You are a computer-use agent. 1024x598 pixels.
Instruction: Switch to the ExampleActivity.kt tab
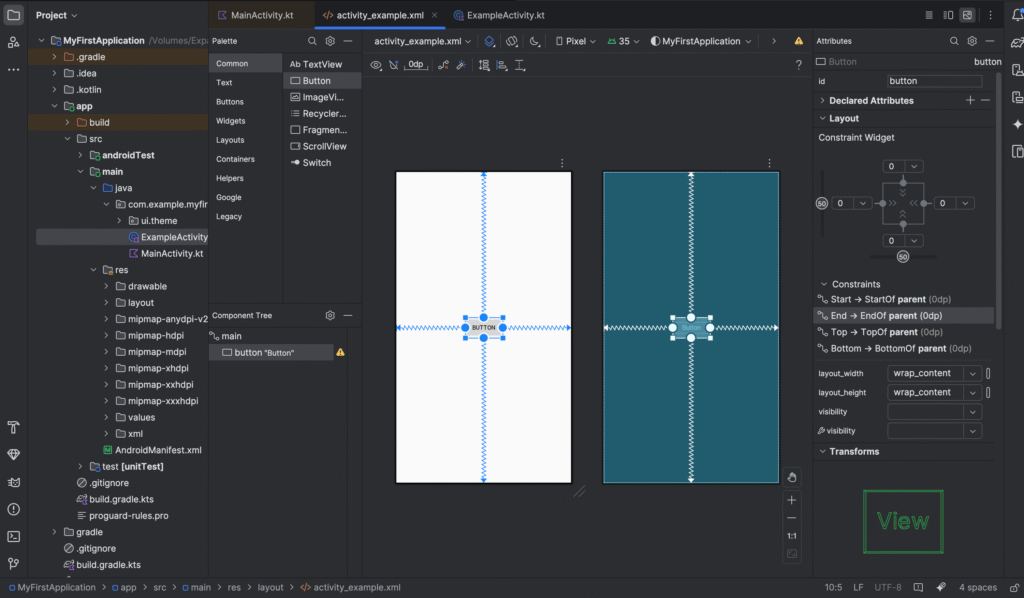point(500,15)
